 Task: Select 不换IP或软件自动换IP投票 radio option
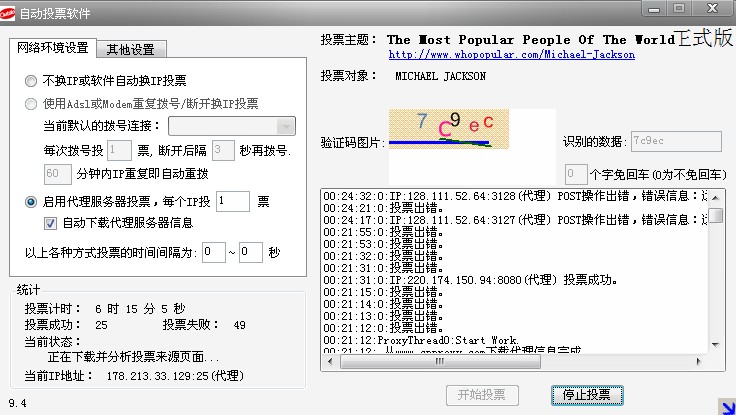[31, 80]
